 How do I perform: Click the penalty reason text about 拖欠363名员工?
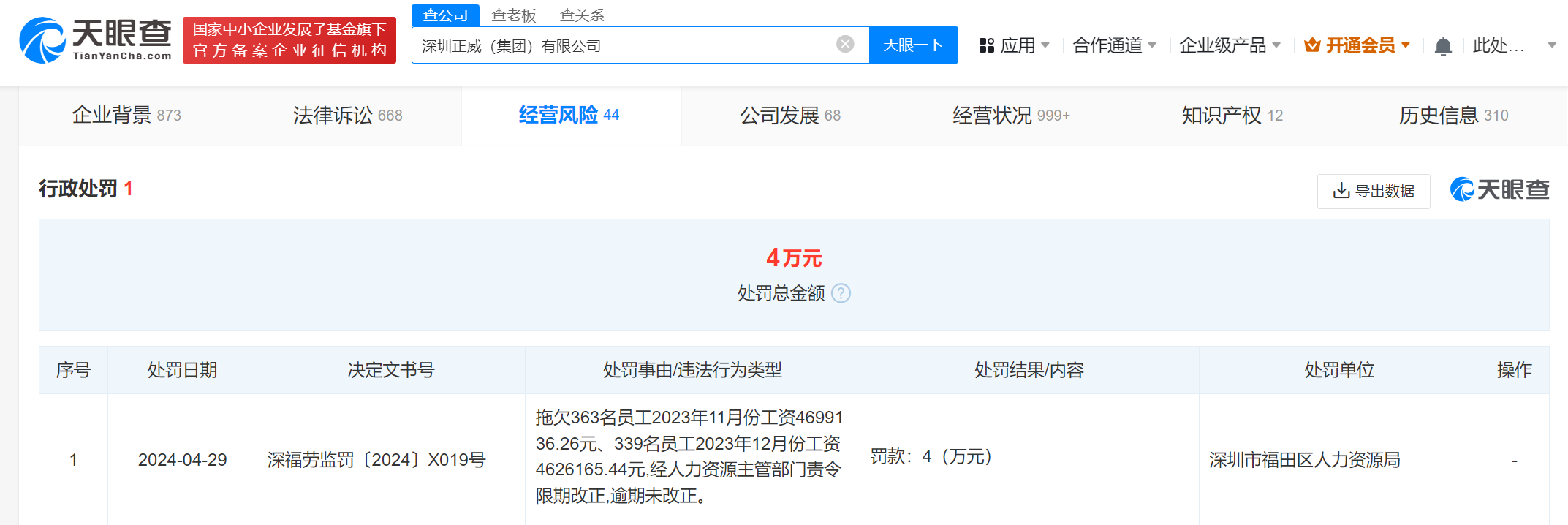coord(689,456)
